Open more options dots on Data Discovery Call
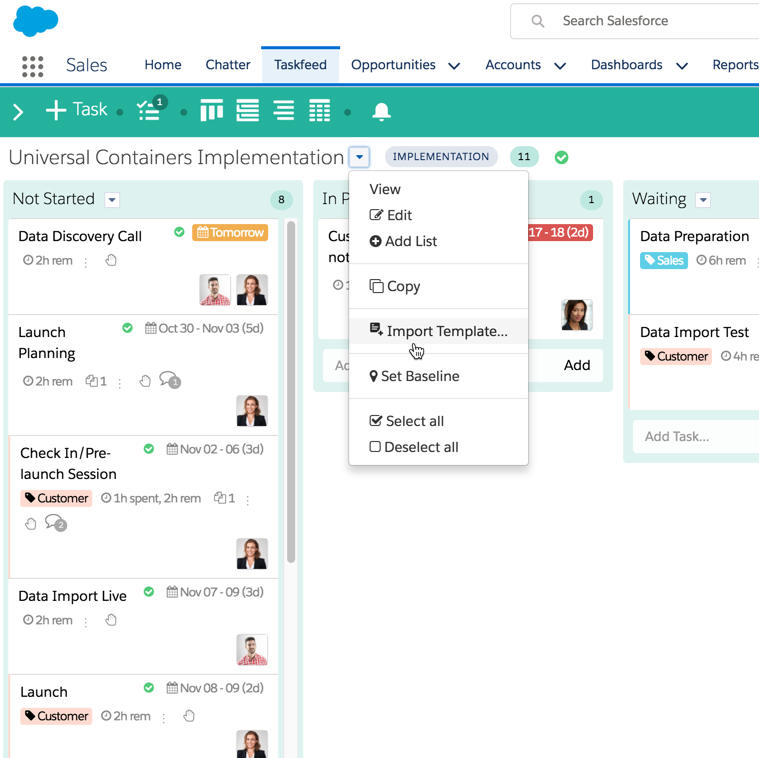 click(x=86, y=262)
